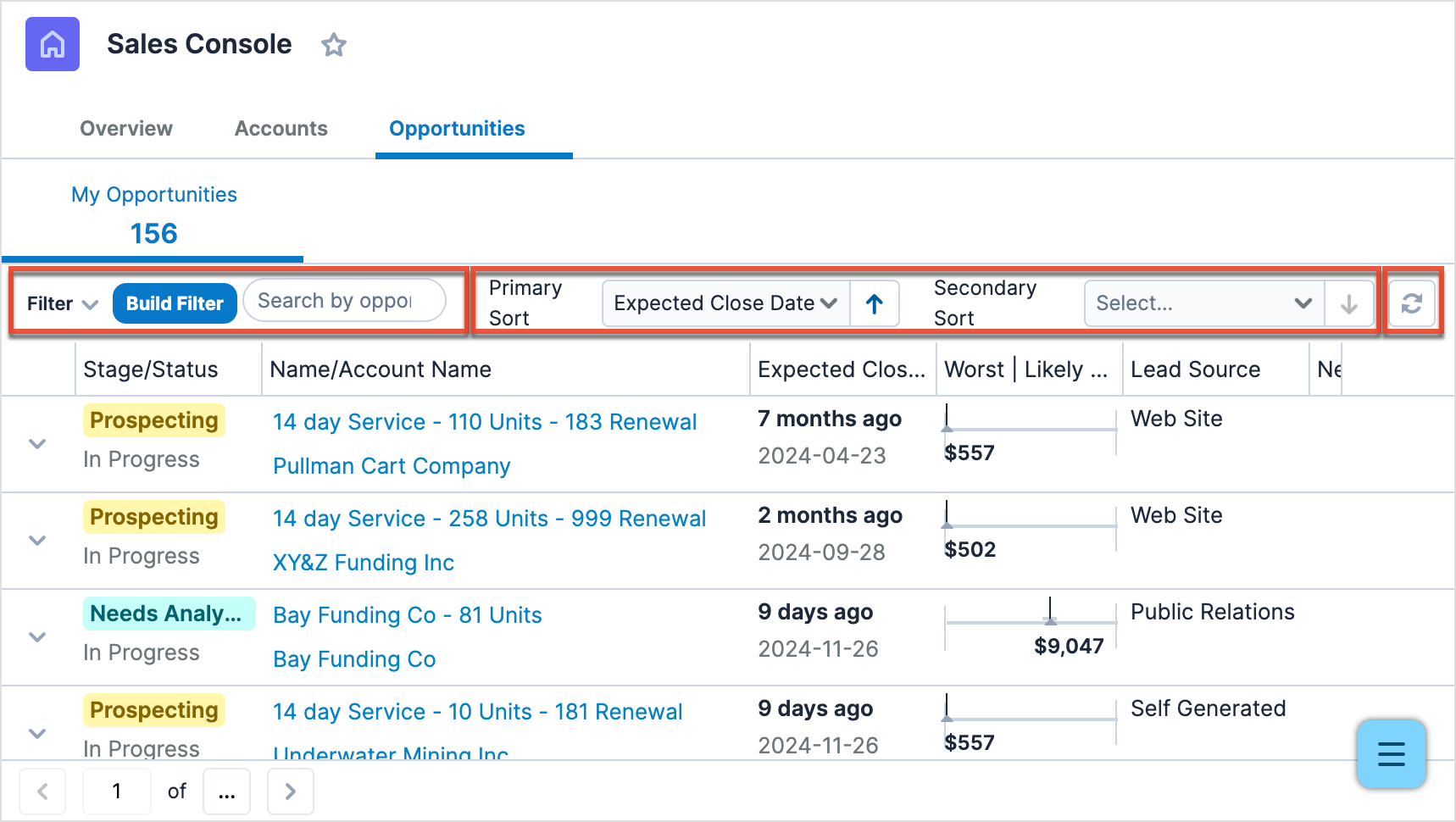Expand the Bay Funding Co row
This screenshot has width=1456, height=822.
[x=37, y=637]
